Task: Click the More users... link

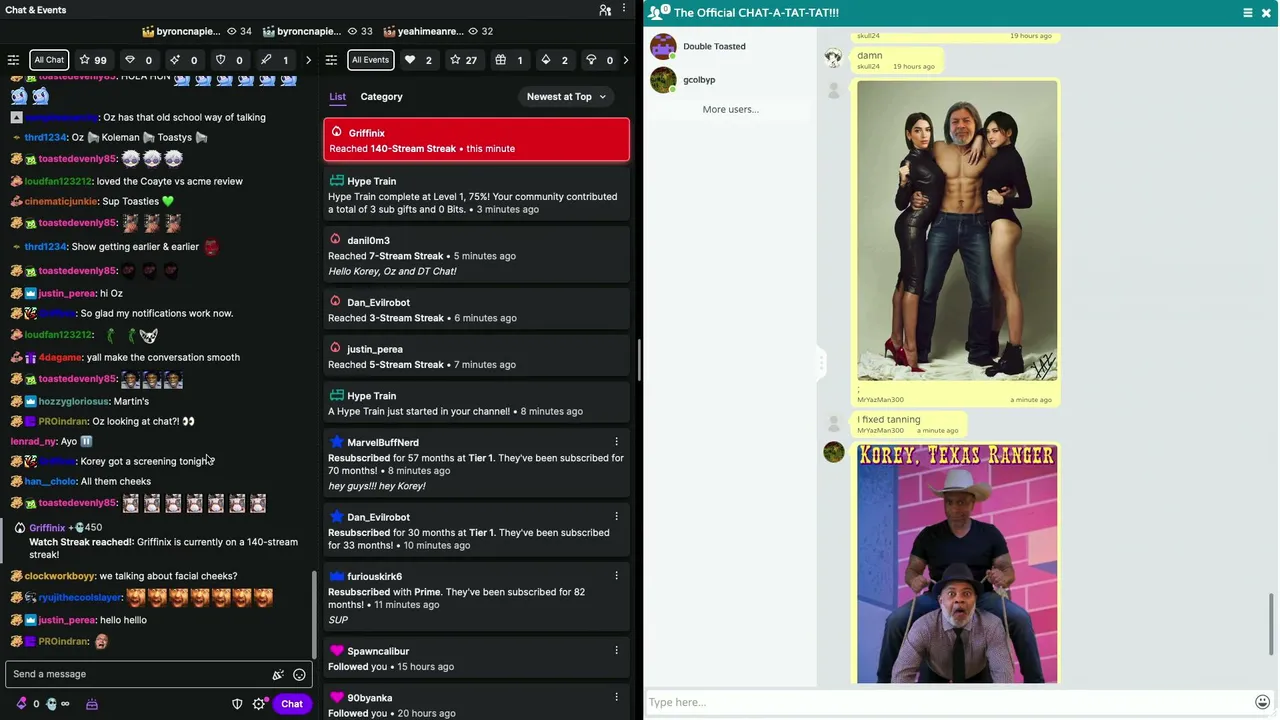Action: [x=730, y=109]
